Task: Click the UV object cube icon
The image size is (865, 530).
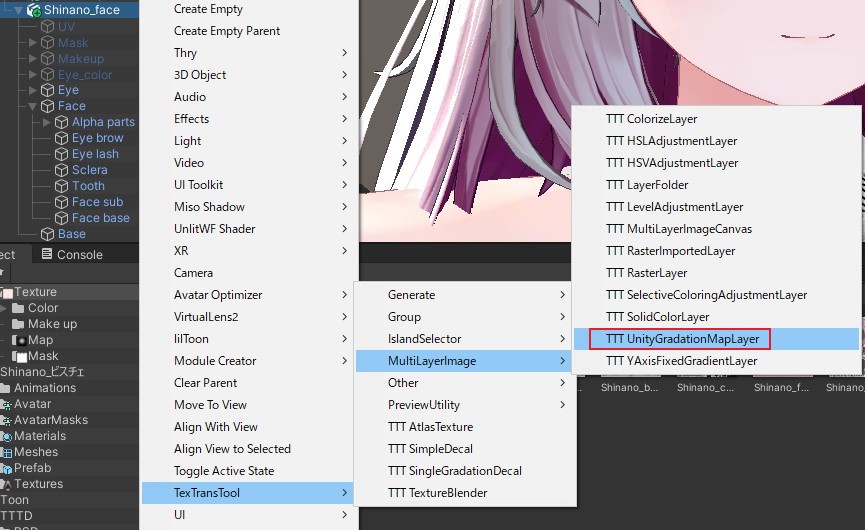Action: (x=48, y=26)
